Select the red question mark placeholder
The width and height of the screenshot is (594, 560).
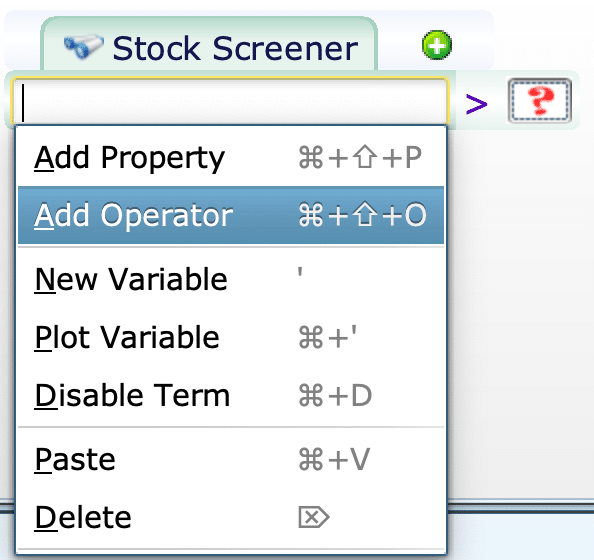pos(539,100)
